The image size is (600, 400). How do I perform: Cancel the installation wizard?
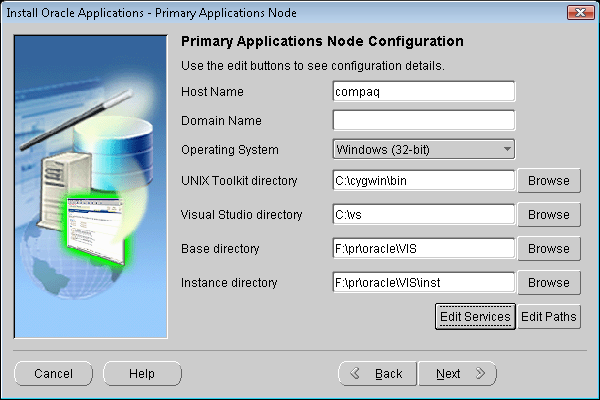(x=54, y=374)
